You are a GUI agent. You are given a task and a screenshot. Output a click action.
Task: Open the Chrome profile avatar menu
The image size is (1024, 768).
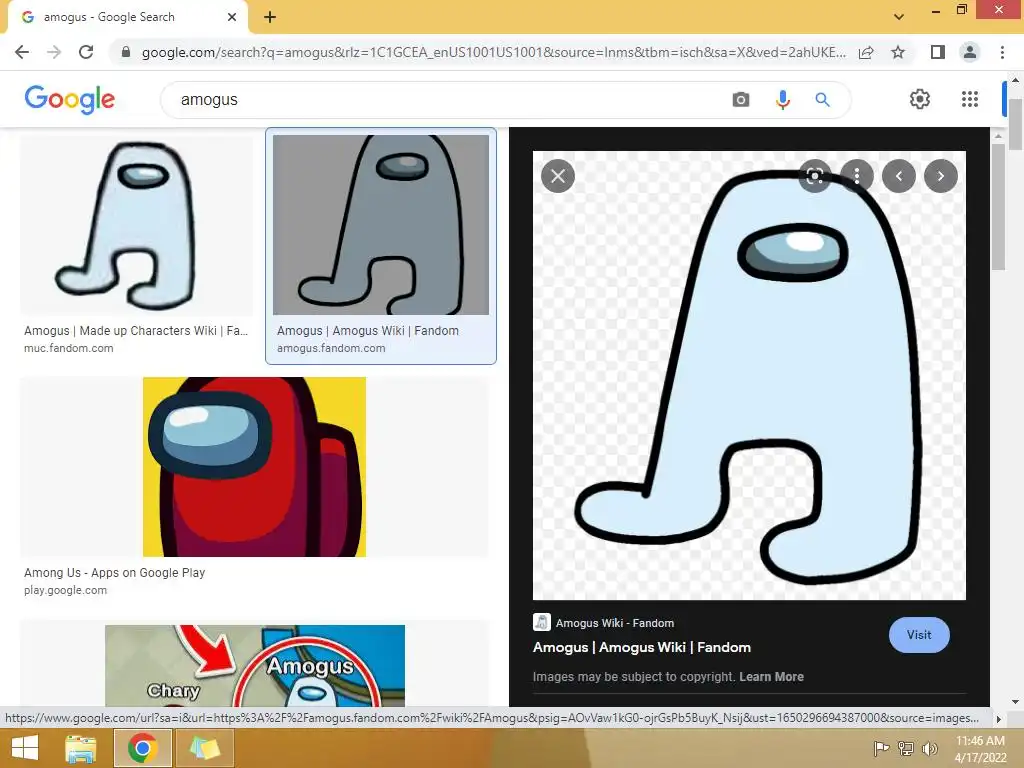970,52
